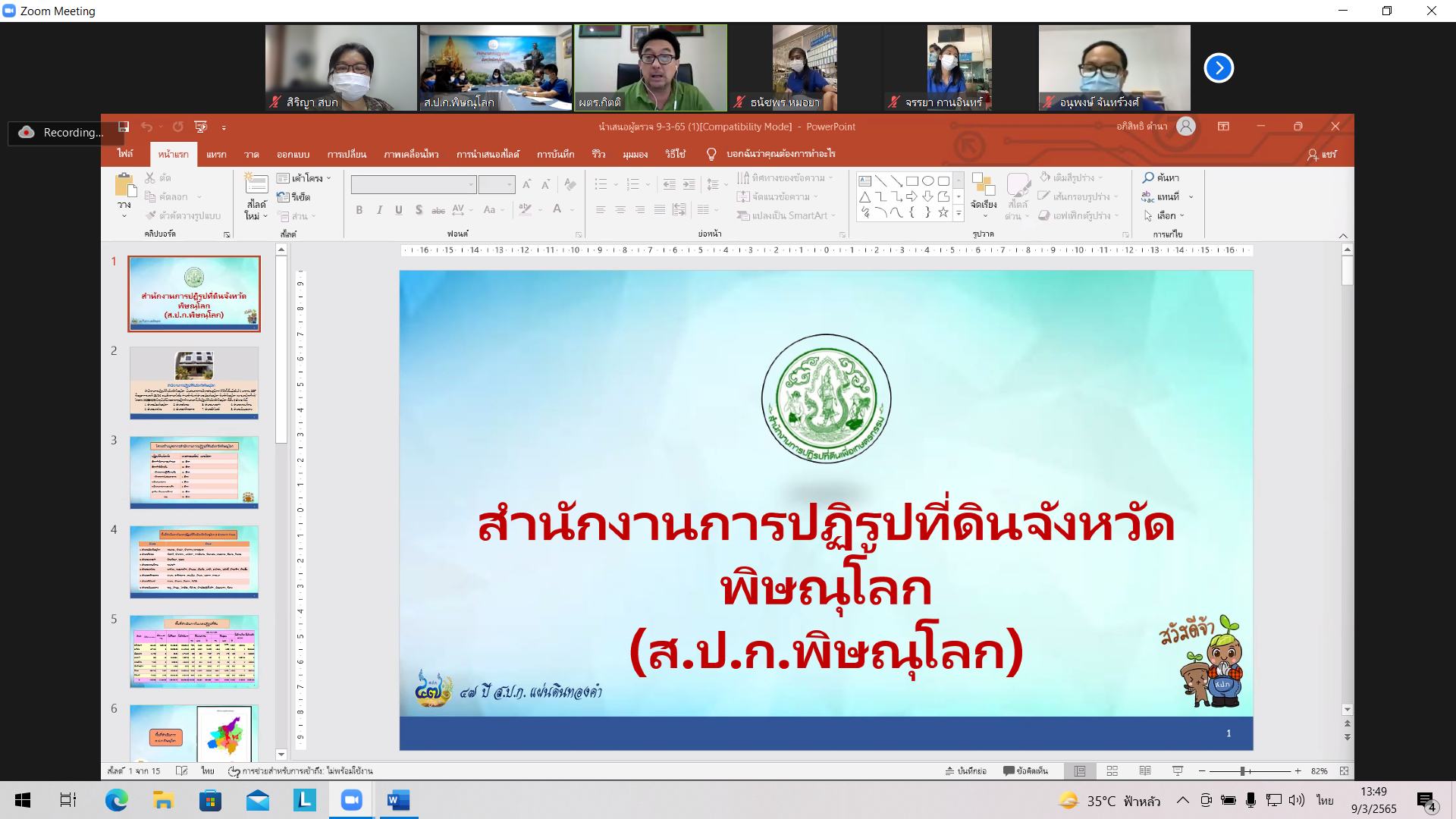Switch to the Transitions tab

(347, 154)
